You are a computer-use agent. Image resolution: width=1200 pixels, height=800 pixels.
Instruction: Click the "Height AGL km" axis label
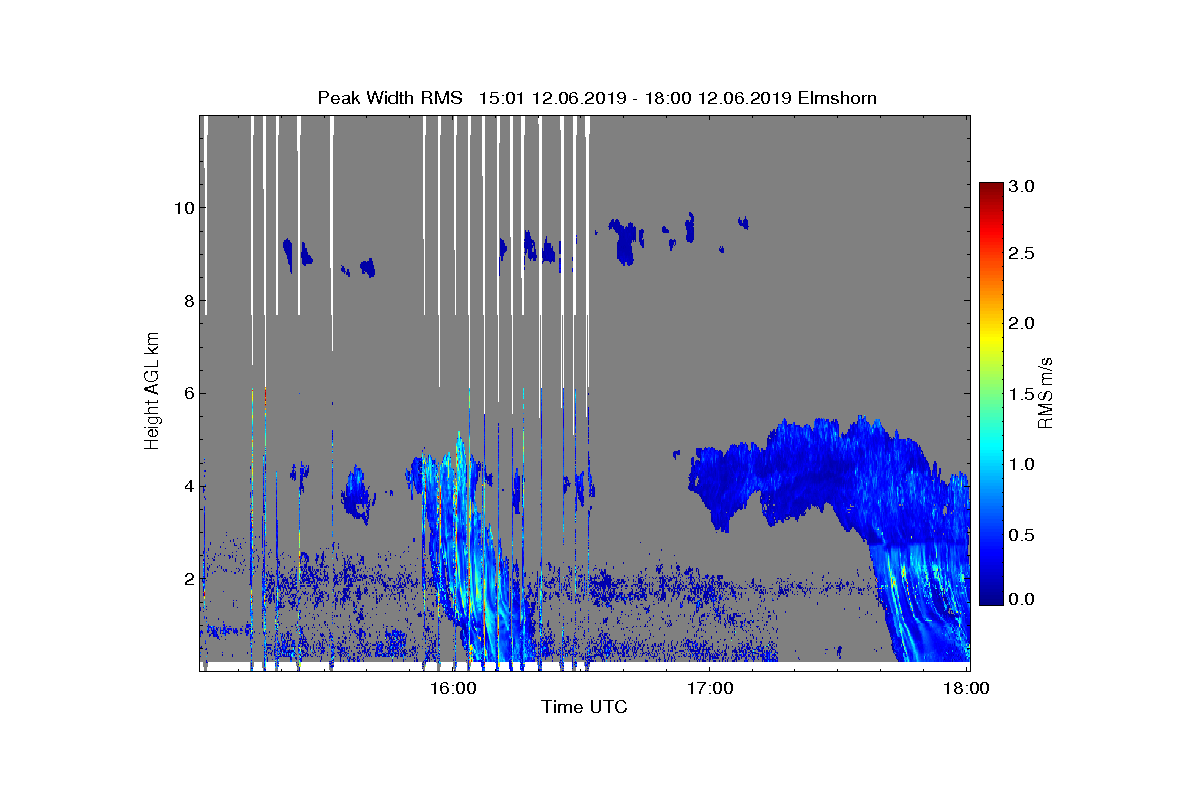(152, 391)
